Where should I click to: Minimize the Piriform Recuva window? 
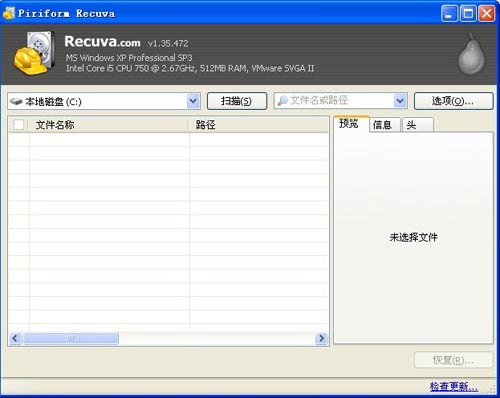(449, 14)
